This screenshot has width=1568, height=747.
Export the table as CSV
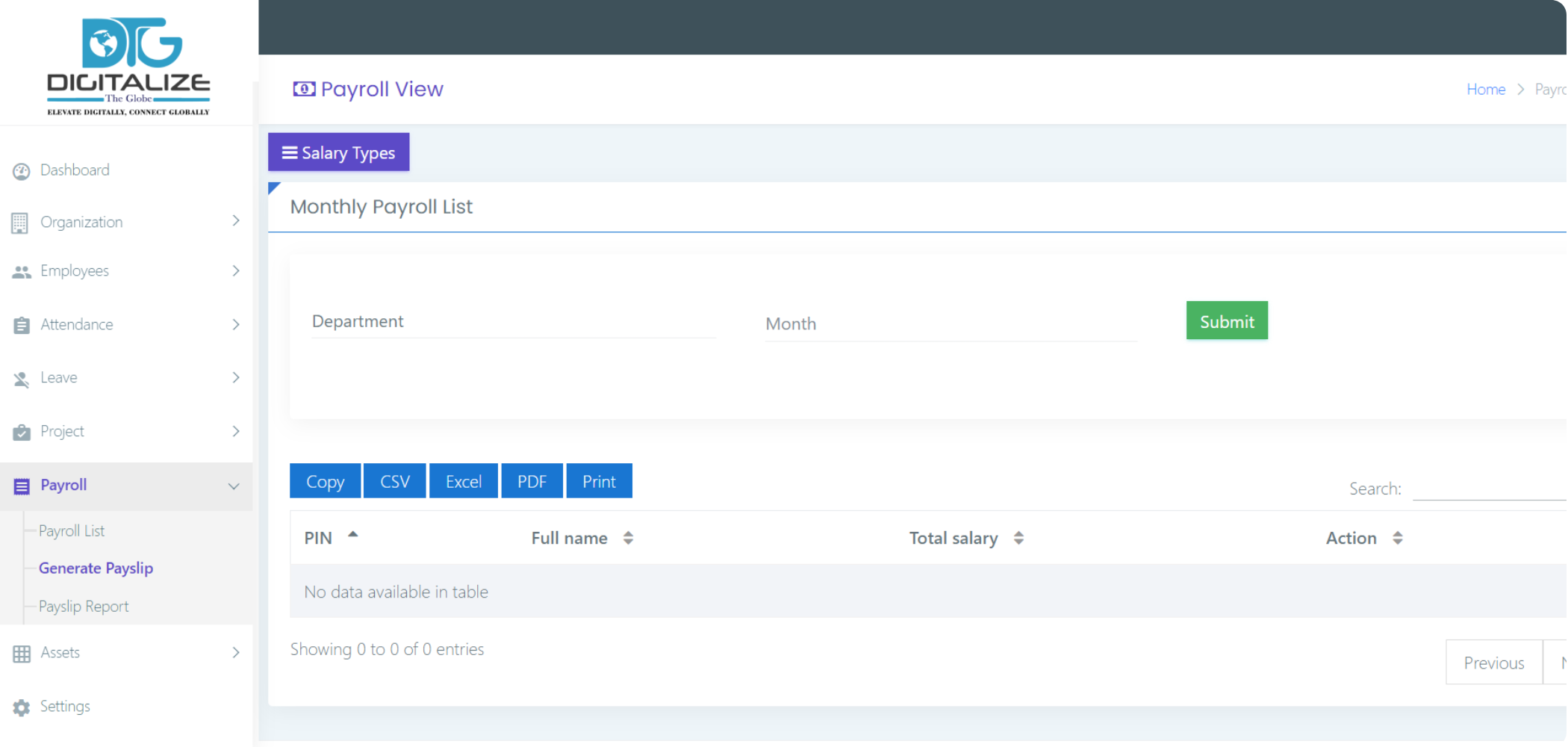point(395,481)
